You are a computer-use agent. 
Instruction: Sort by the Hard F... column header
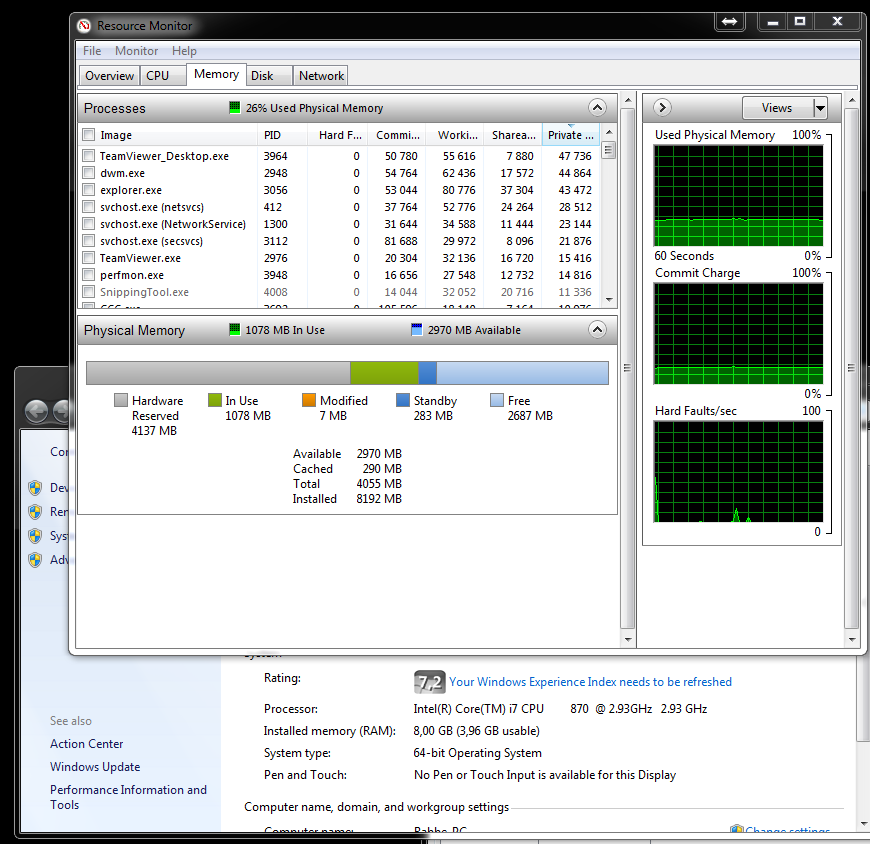pos(338,135)
